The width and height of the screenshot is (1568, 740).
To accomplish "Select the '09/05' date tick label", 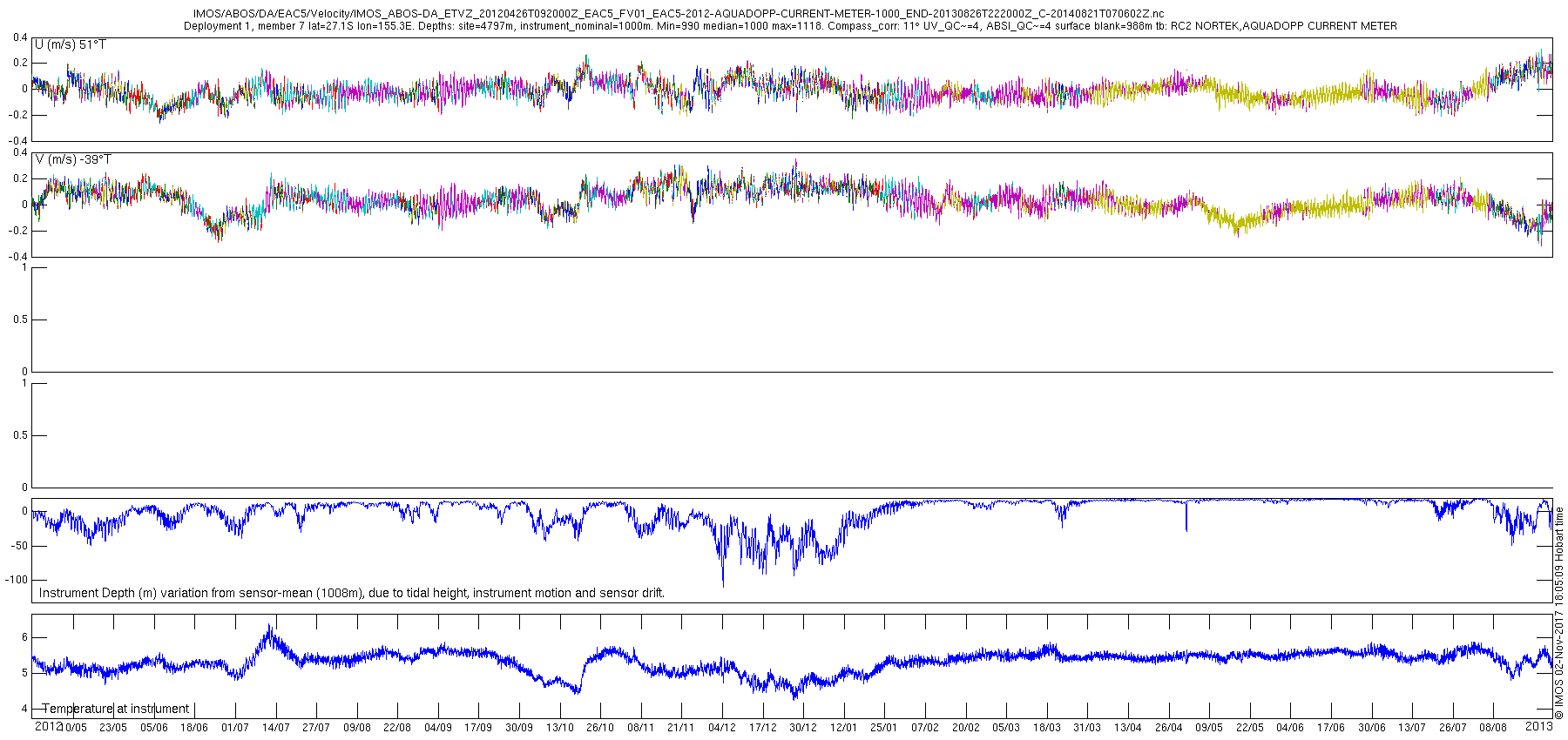I will click(x=1209, y=728).
